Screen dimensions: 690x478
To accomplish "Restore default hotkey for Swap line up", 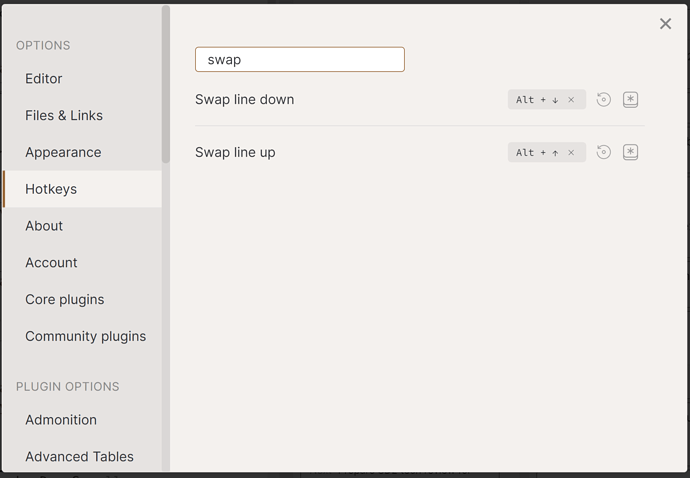I will click(x=604, y=152).
